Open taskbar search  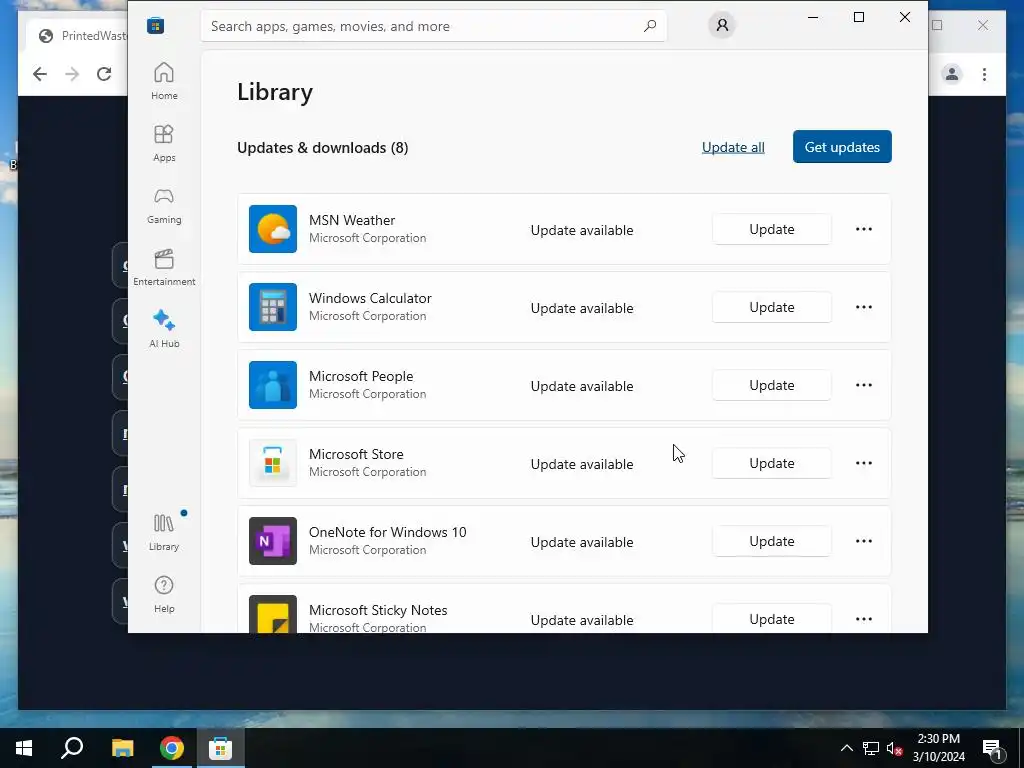(x=72, y=748)
